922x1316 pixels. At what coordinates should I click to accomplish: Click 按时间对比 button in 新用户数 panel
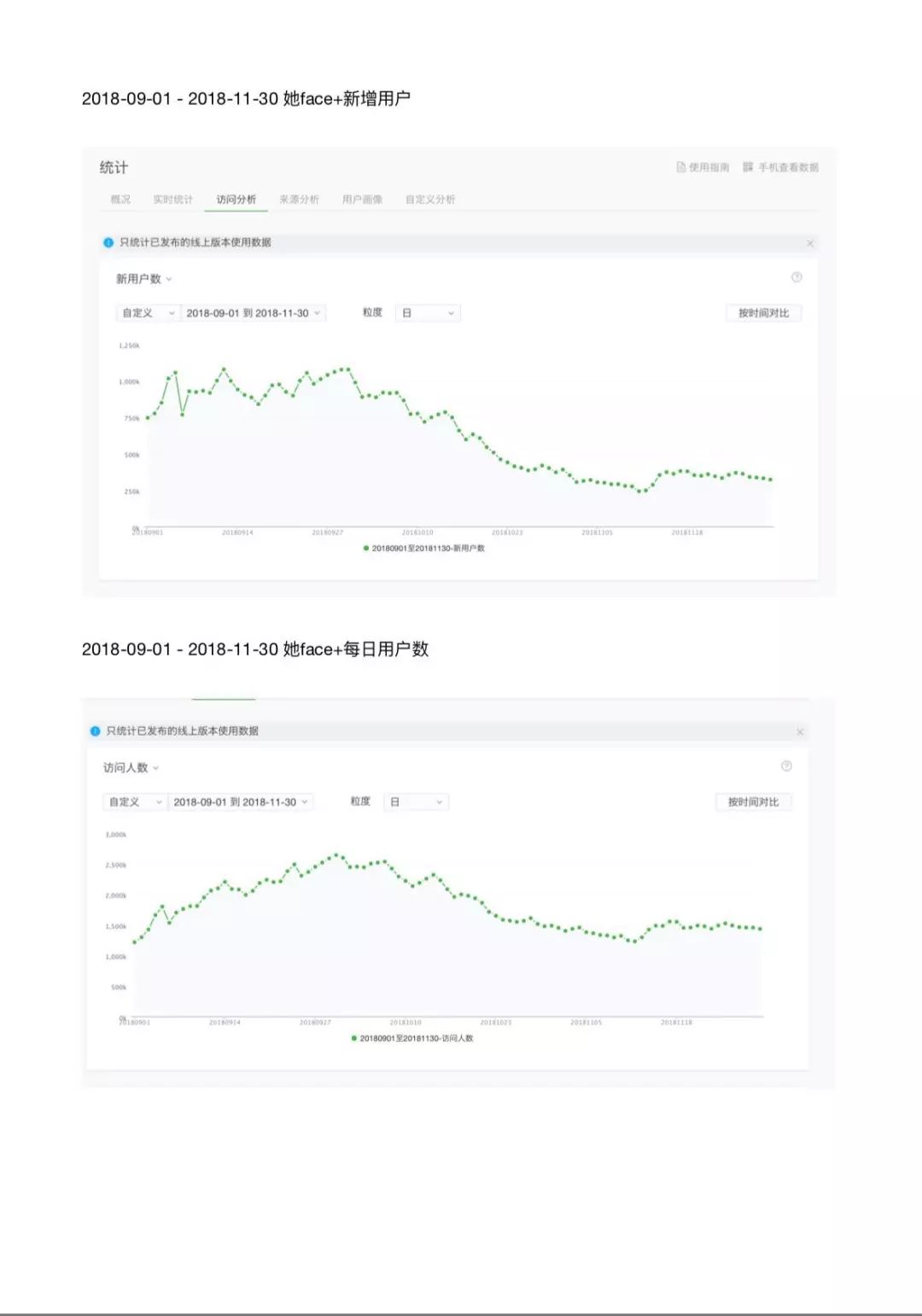[763, 313]
